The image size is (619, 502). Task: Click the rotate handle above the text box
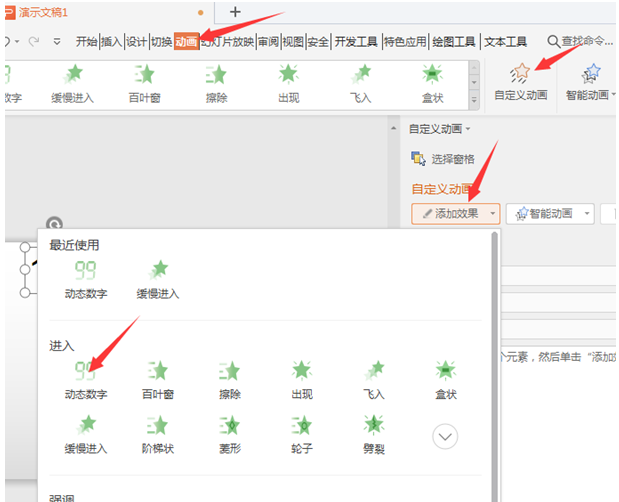[54, 224]
